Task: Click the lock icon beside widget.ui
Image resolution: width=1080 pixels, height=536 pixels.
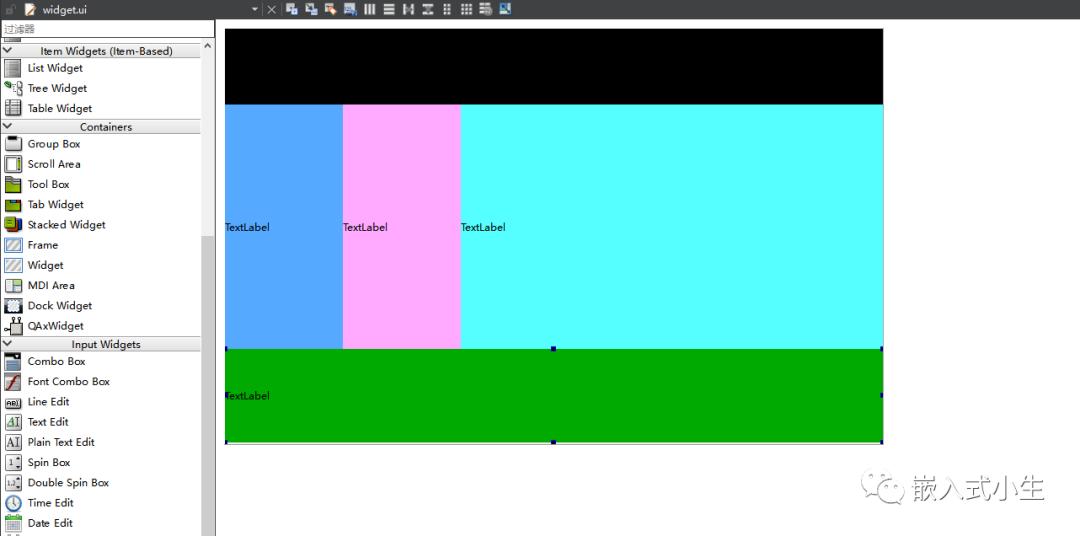Action: 10,10
